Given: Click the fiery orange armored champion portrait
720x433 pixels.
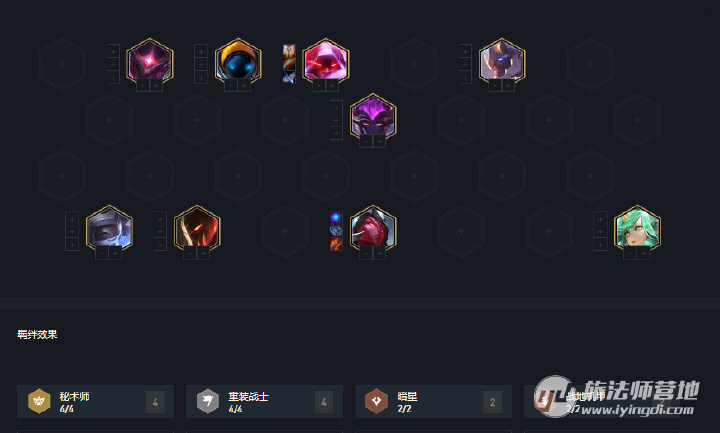Looking at the screenshot, I should coord(197,228).
